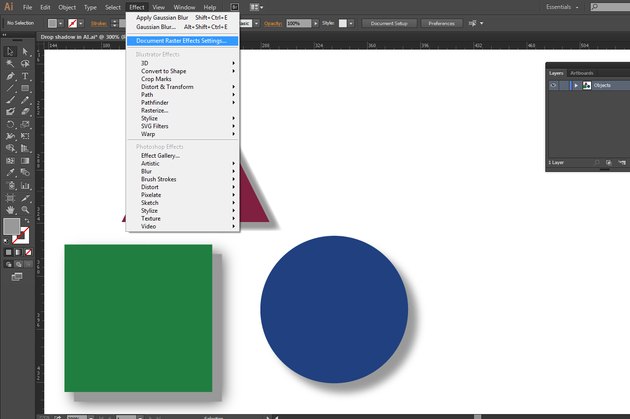Click the orange Stroke link
The image size is (630, 419).
[x=99, y=23]
